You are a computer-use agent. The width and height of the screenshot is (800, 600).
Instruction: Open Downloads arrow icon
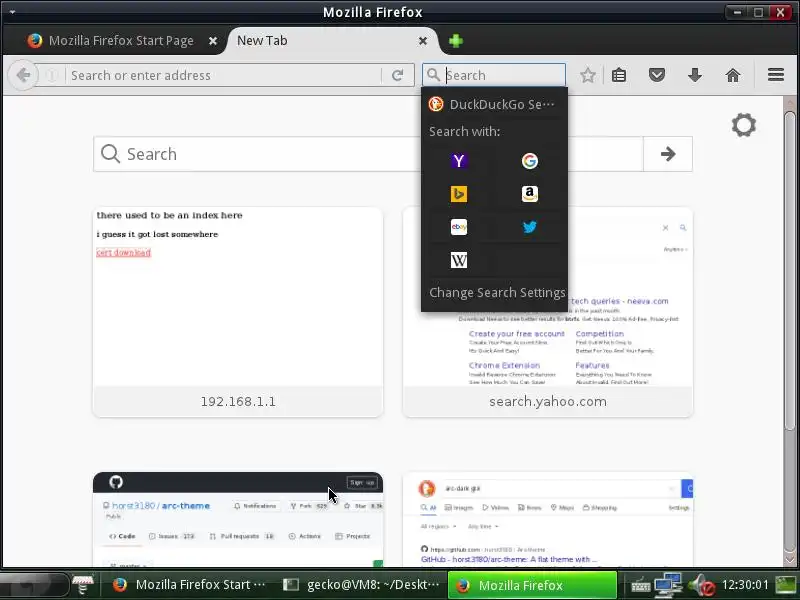pyautogui.click(x=694, y=76)
